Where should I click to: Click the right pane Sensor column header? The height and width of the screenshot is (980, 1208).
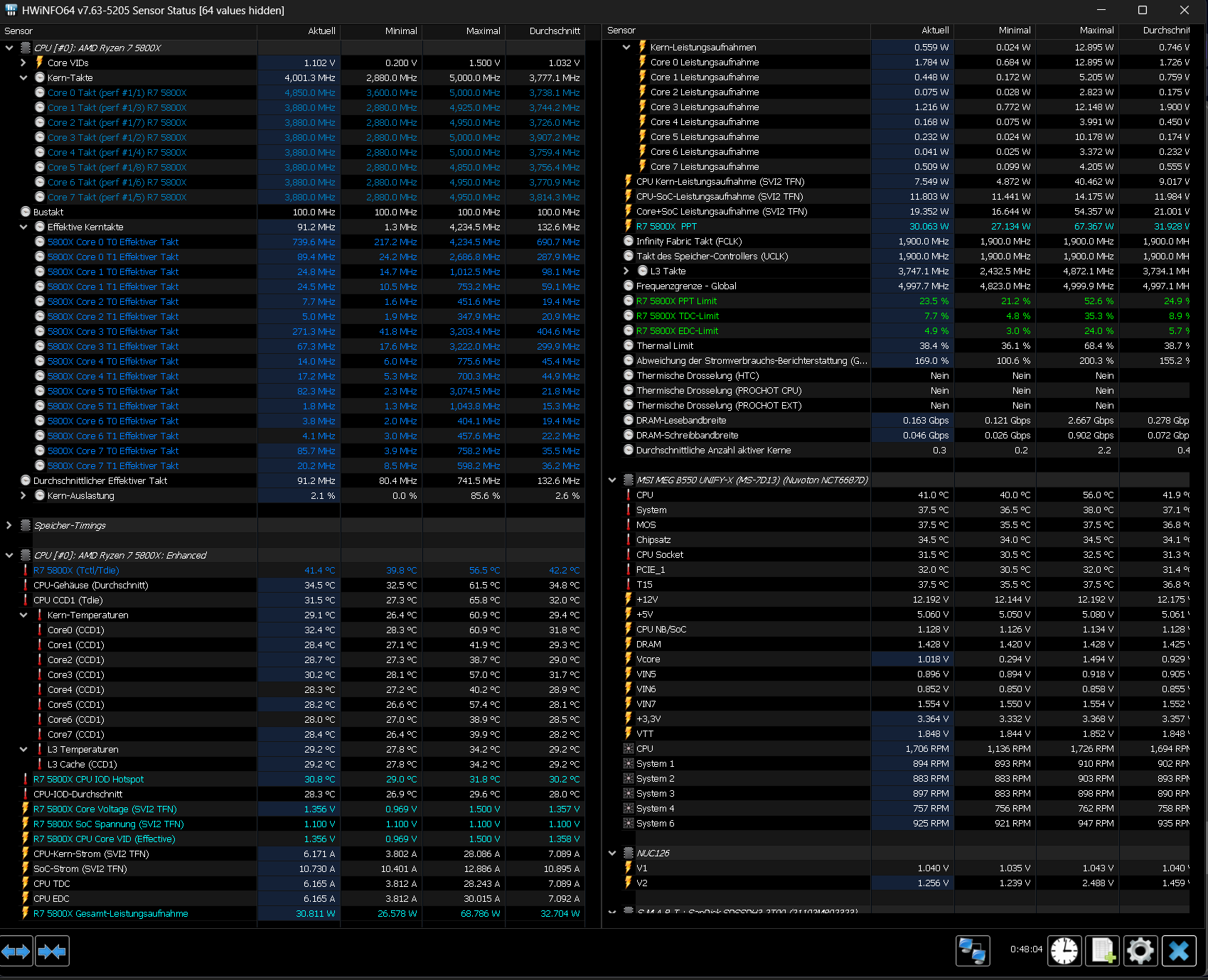(x=737, y=31)
